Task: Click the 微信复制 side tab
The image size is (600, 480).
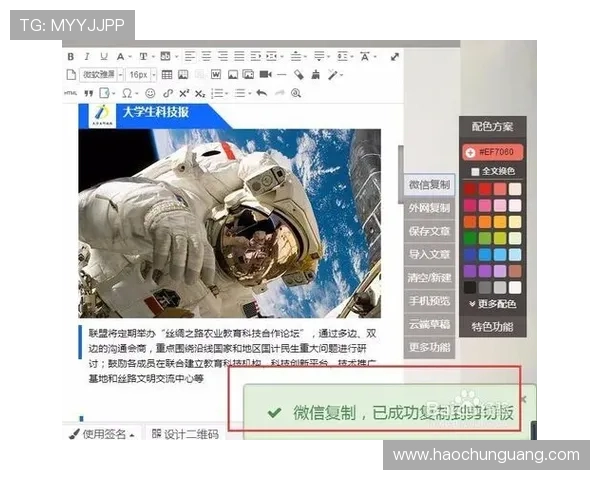Action: pyautogui.click(x=429, y=184)
